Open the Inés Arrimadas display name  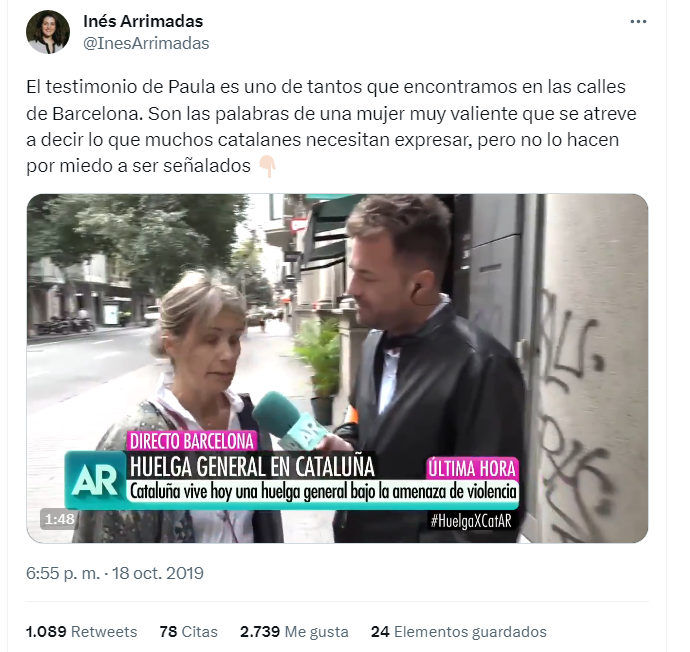[x=143, y=21]
